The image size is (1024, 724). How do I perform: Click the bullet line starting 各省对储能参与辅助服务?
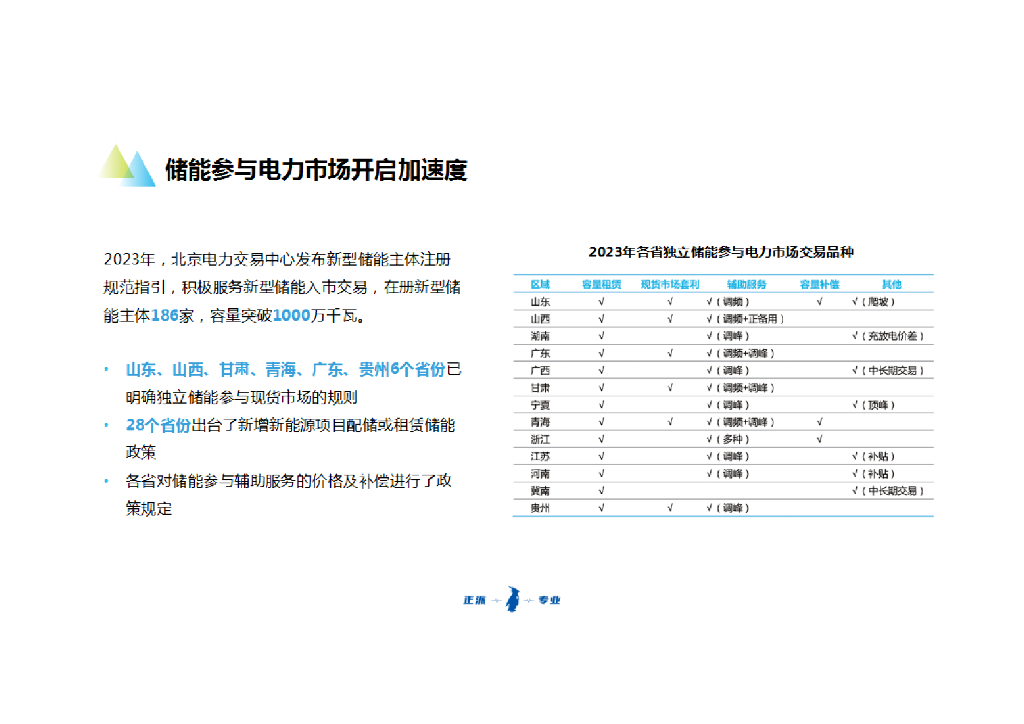click(x=288, y=481)
